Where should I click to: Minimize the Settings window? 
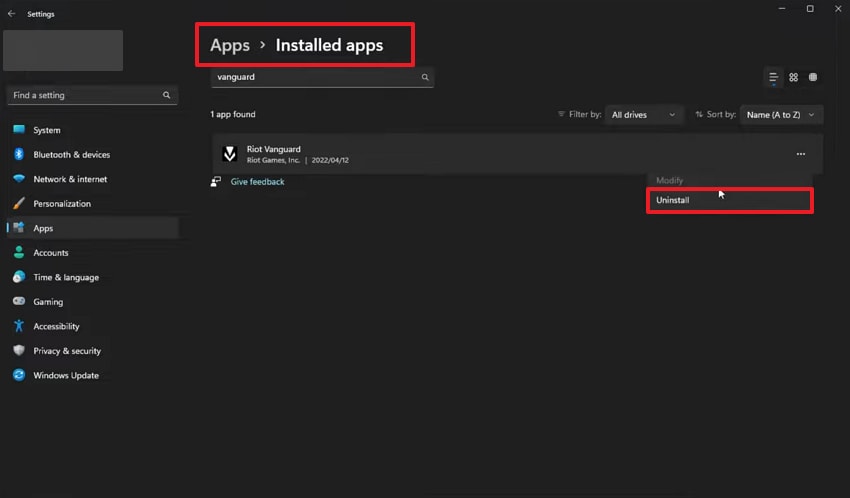point(782,9)
